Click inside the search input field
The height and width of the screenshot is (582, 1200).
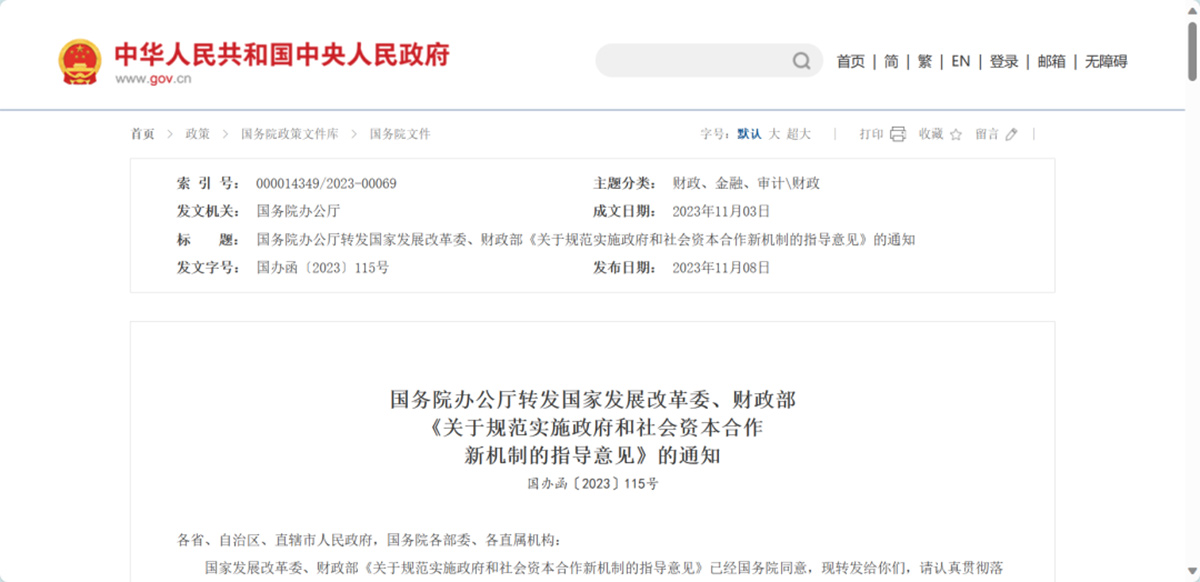pos(690,61)
